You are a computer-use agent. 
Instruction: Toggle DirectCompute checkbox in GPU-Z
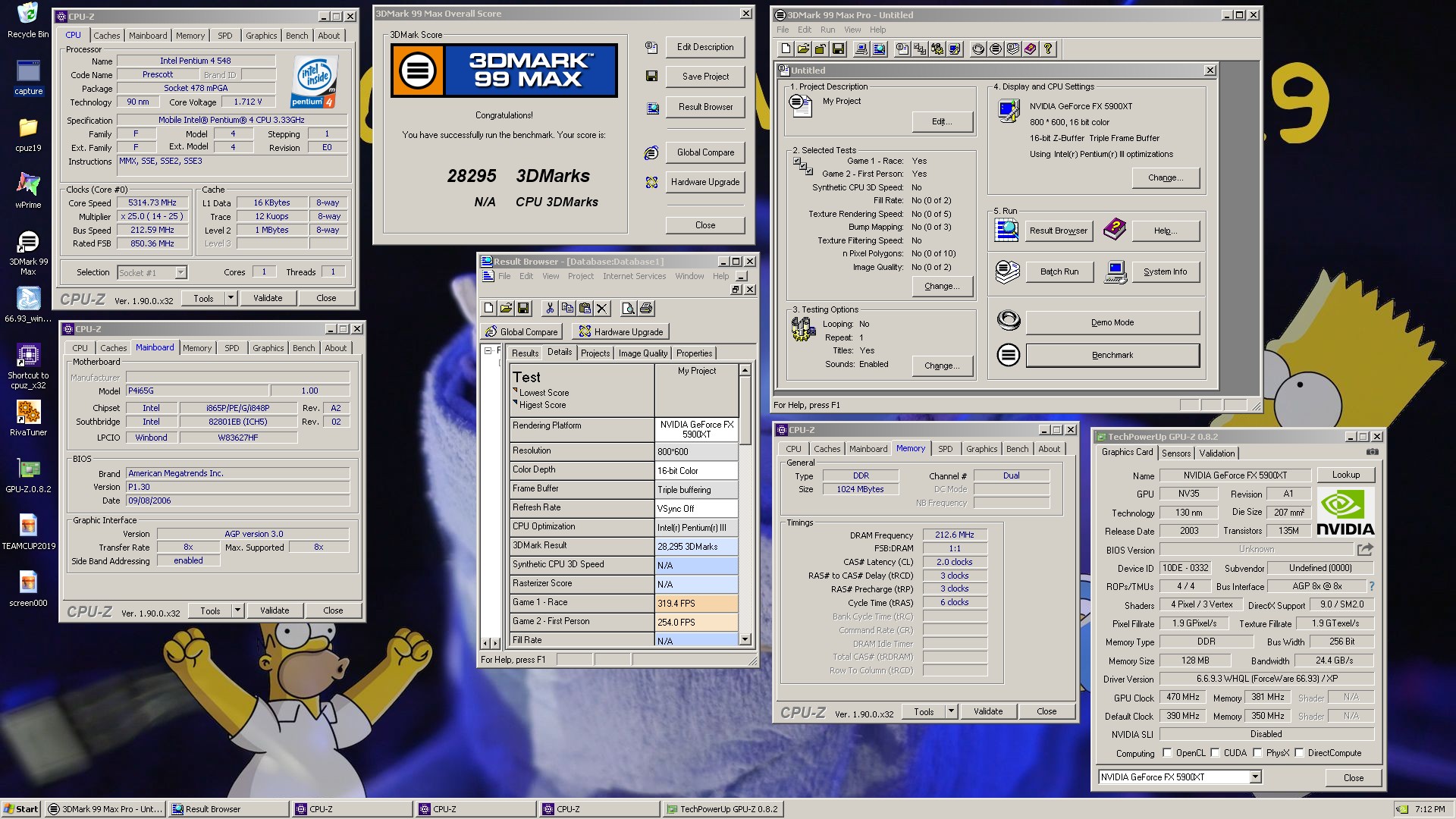pyautogui.click(x=1299, y=753)
